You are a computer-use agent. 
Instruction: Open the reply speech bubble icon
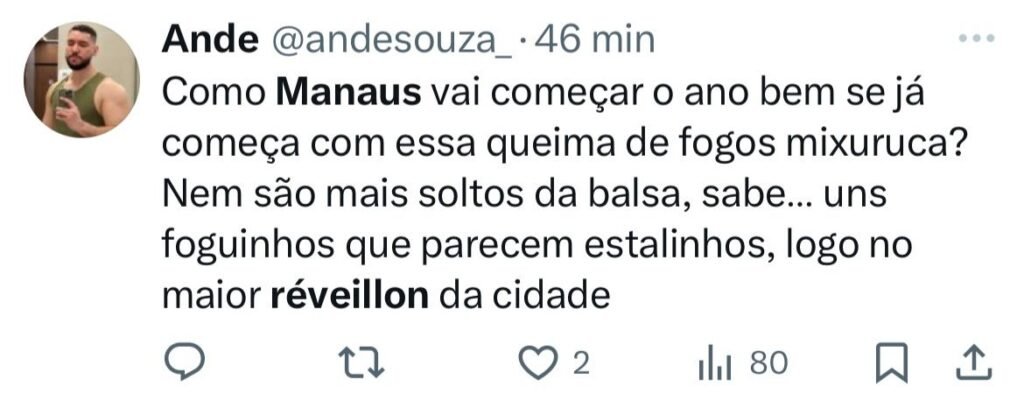(x=184, y=363)
